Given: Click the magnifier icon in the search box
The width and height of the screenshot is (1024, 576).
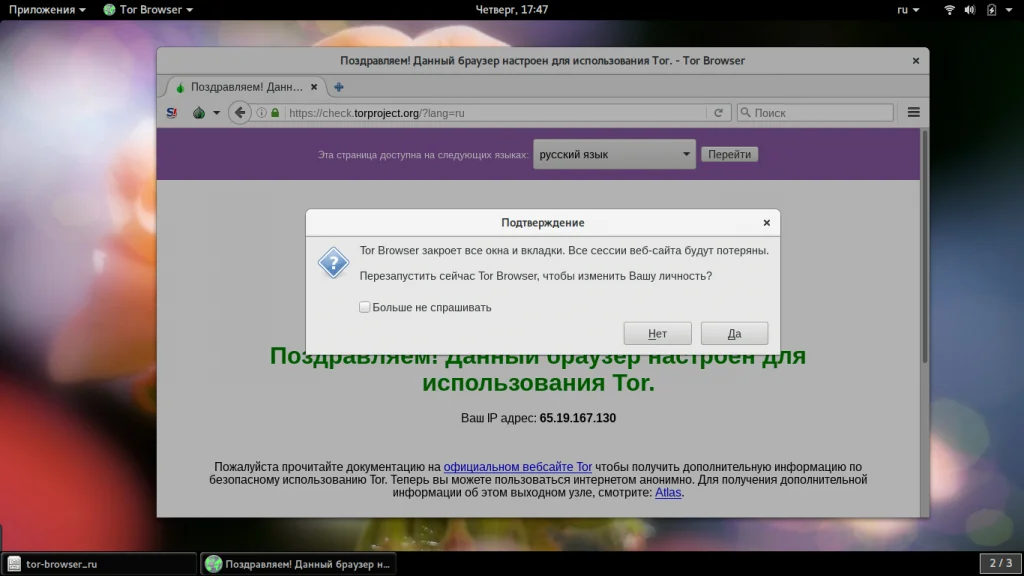Looking at the screenshot, I should [745, 112].
